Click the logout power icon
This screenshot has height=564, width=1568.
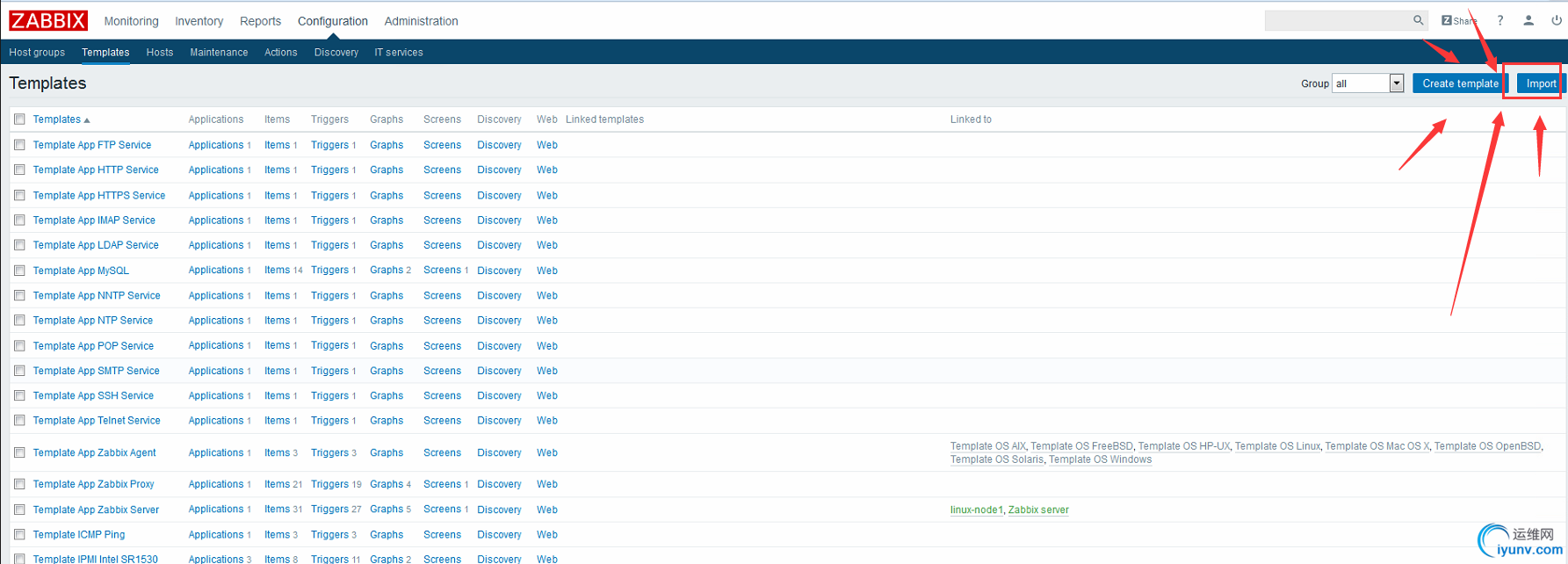coord(1557,20)
